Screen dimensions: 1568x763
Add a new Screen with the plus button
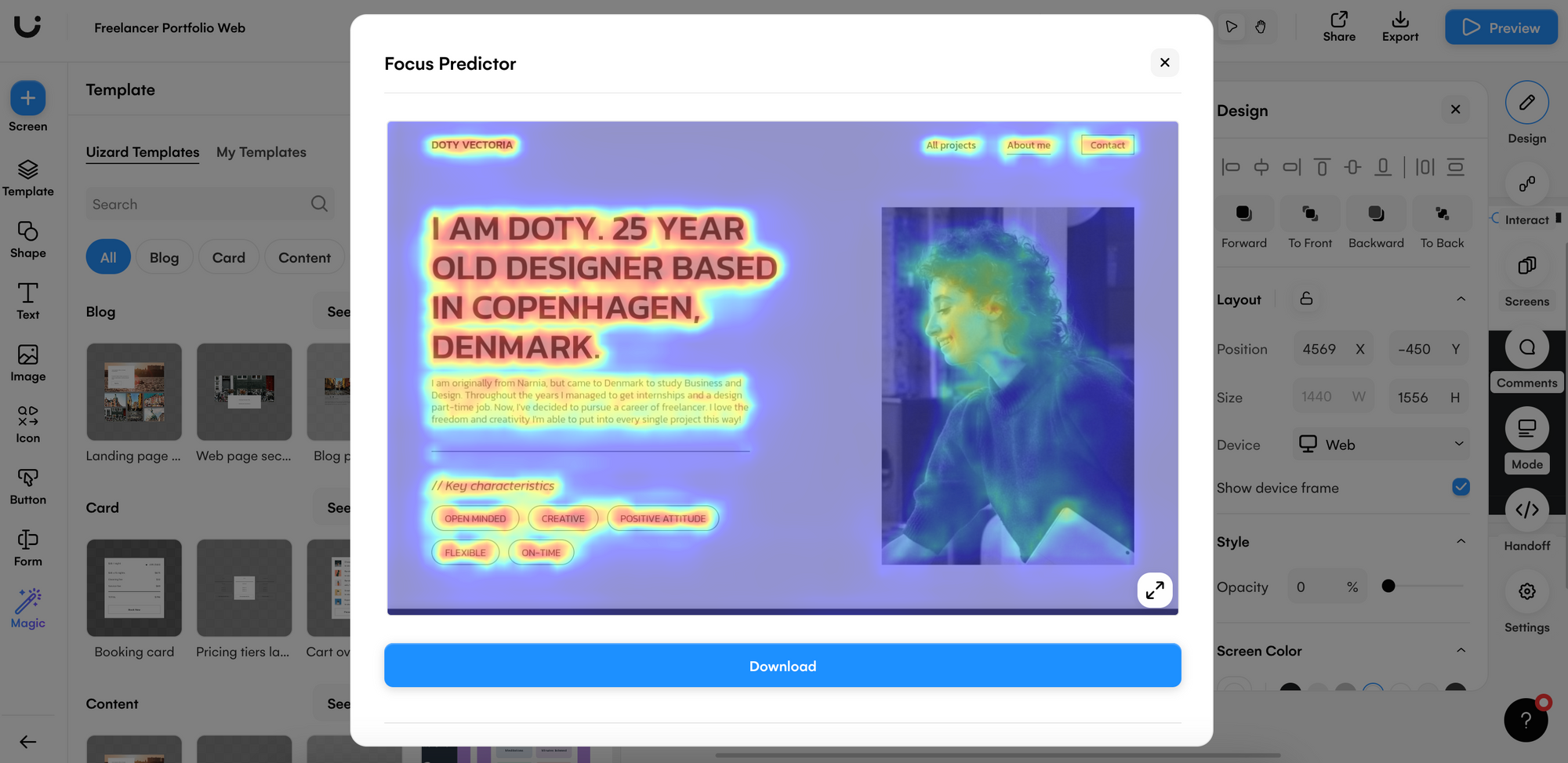(27, 98)
